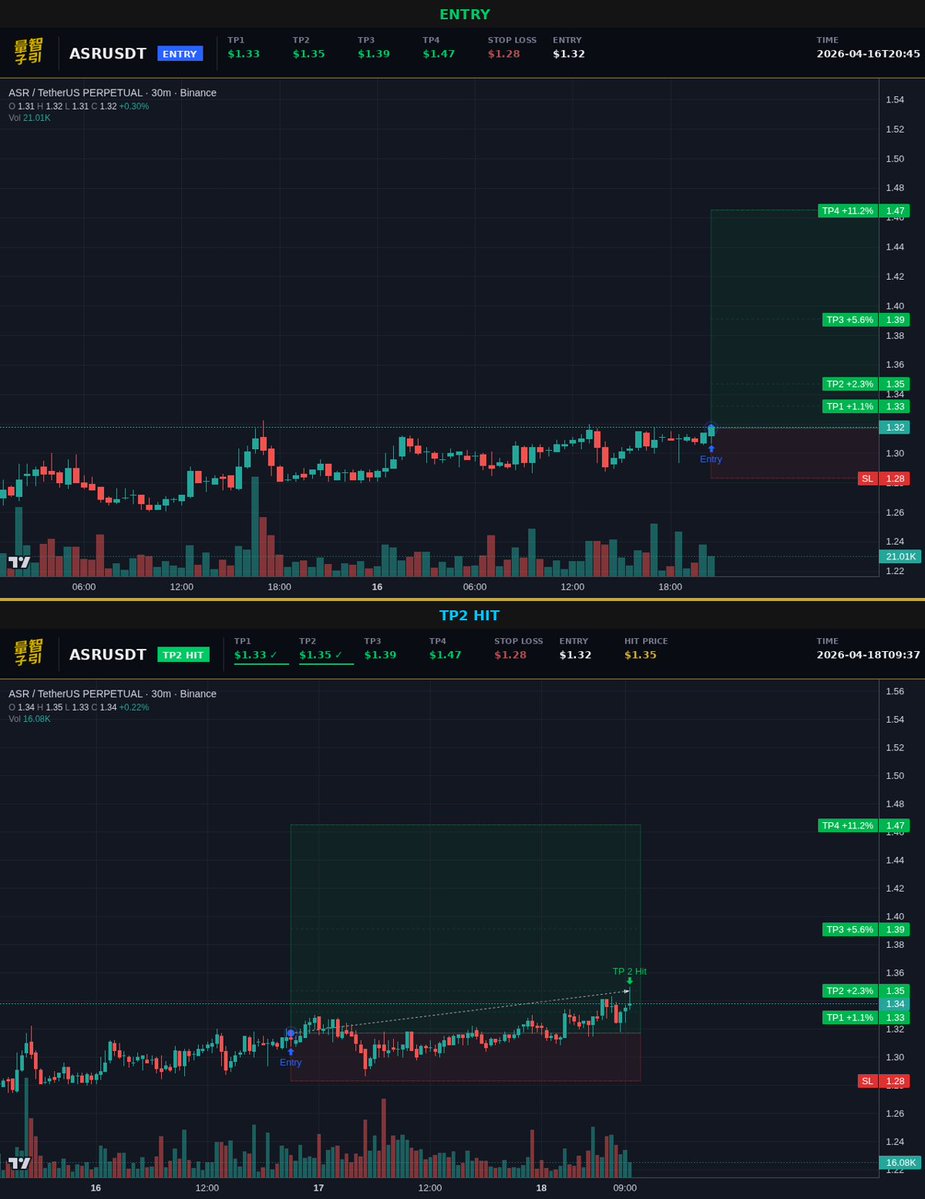Click the 'TP3 +5.6%' label on the ENTRY chart

pos(850,320)
